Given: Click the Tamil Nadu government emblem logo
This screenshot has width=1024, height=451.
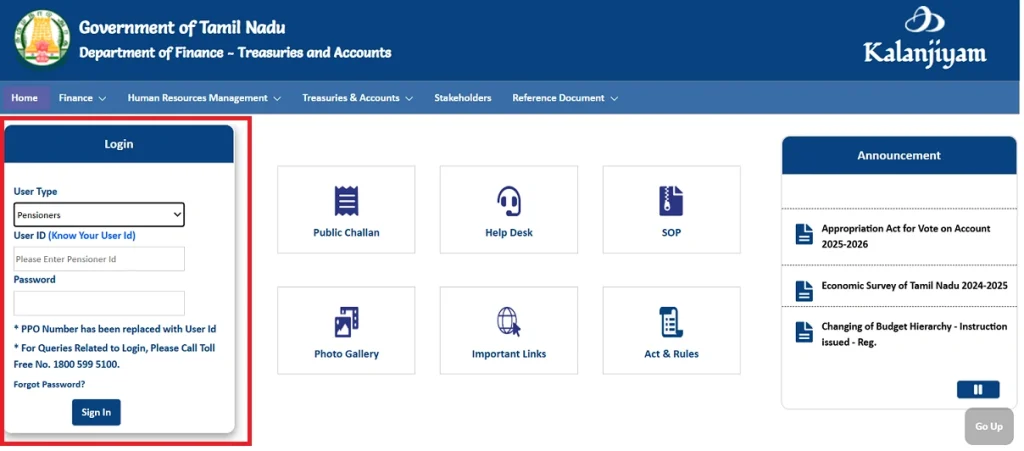Looking at the screenshot, I should tap(42, 38).
